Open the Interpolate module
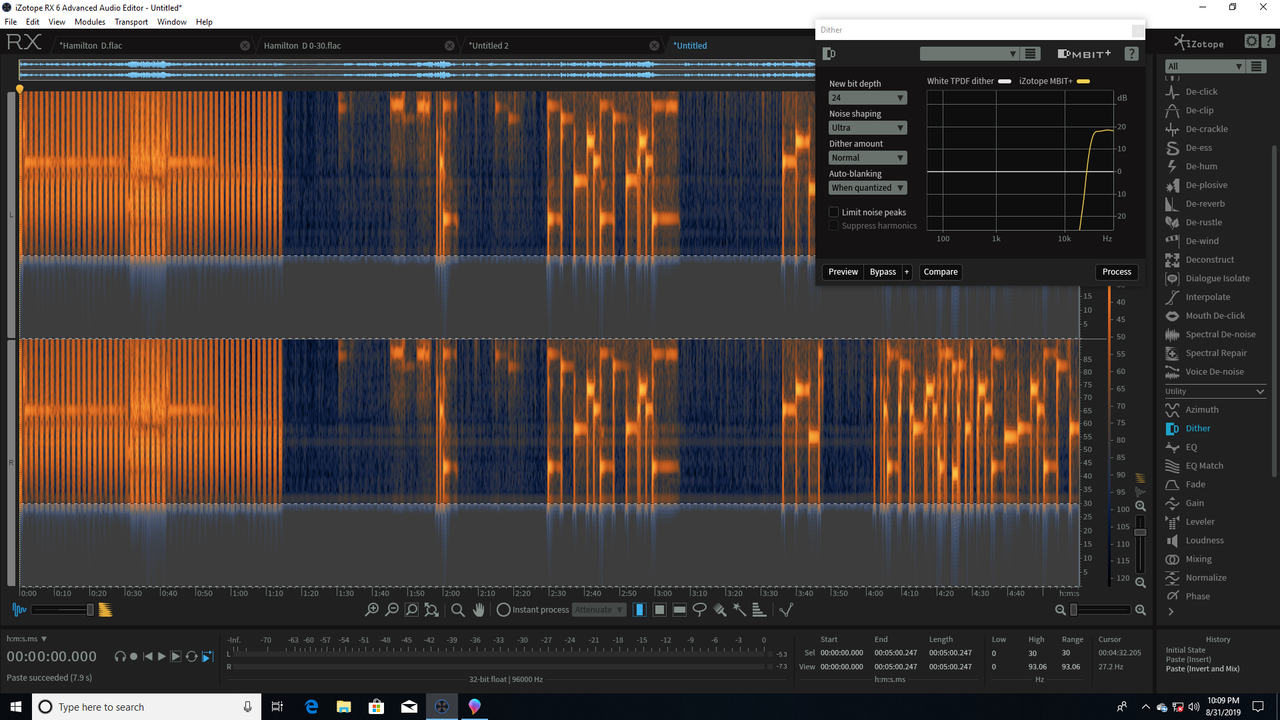This screenshot has width=1280, height=720. coord(1198,297)
